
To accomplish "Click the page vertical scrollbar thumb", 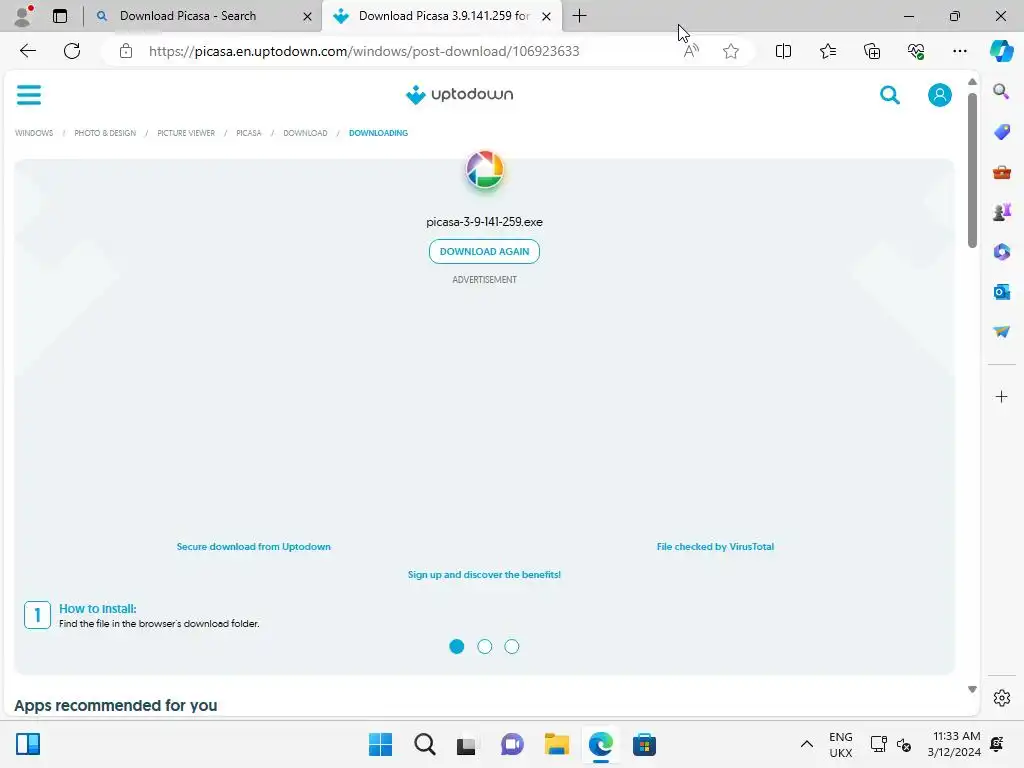I will [972, 170].
